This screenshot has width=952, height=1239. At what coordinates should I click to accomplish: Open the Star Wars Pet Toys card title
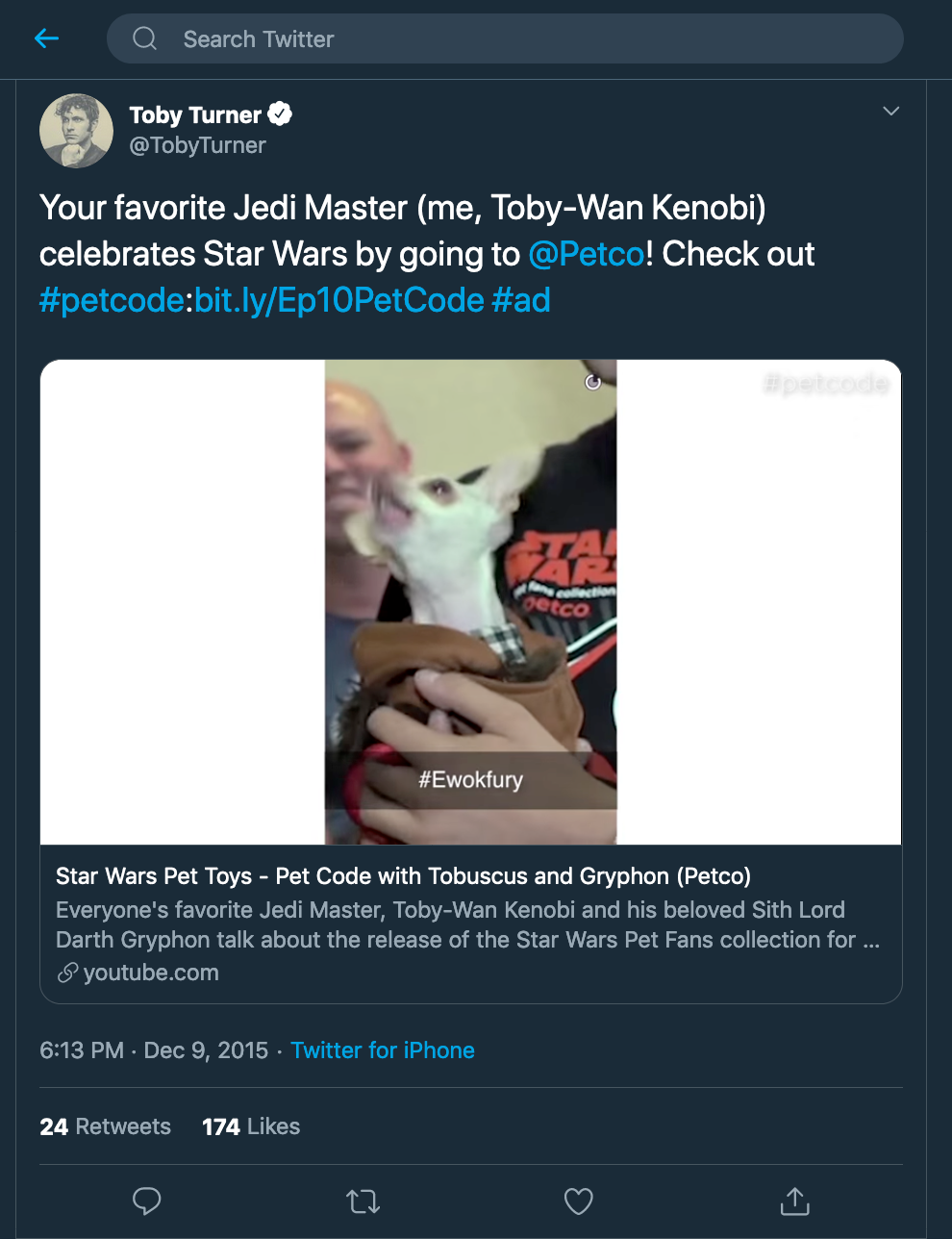403,876
